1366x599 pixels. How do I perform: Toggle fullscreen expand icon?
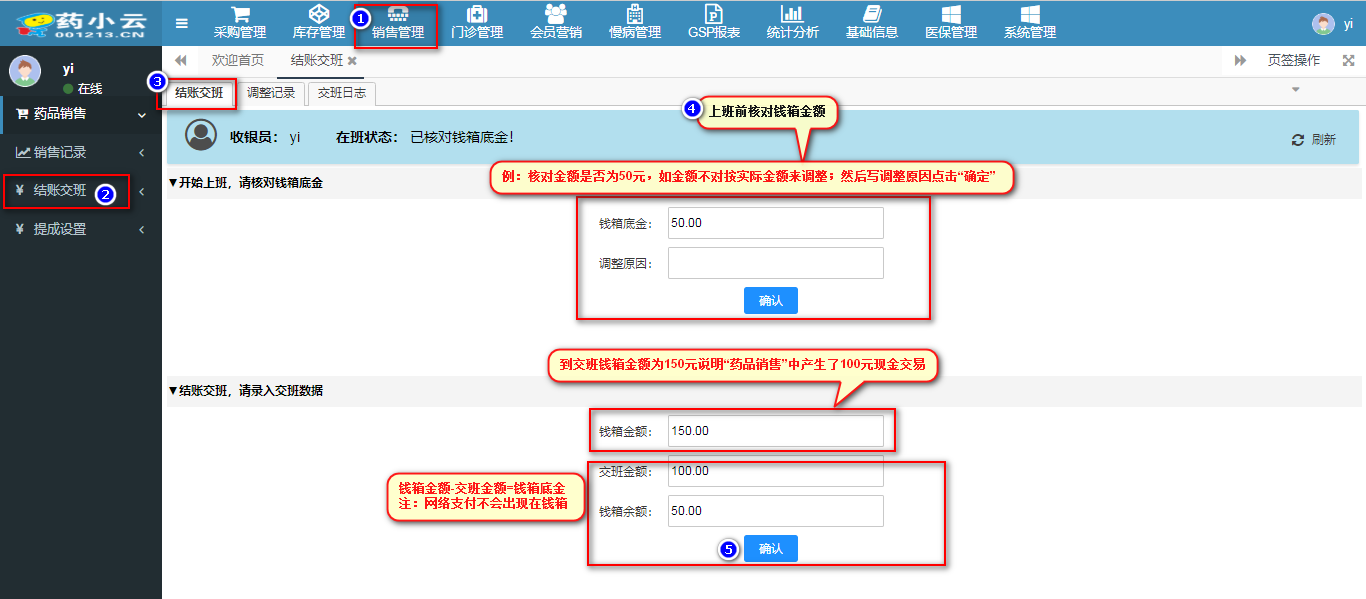click(x=1348, y=60)
